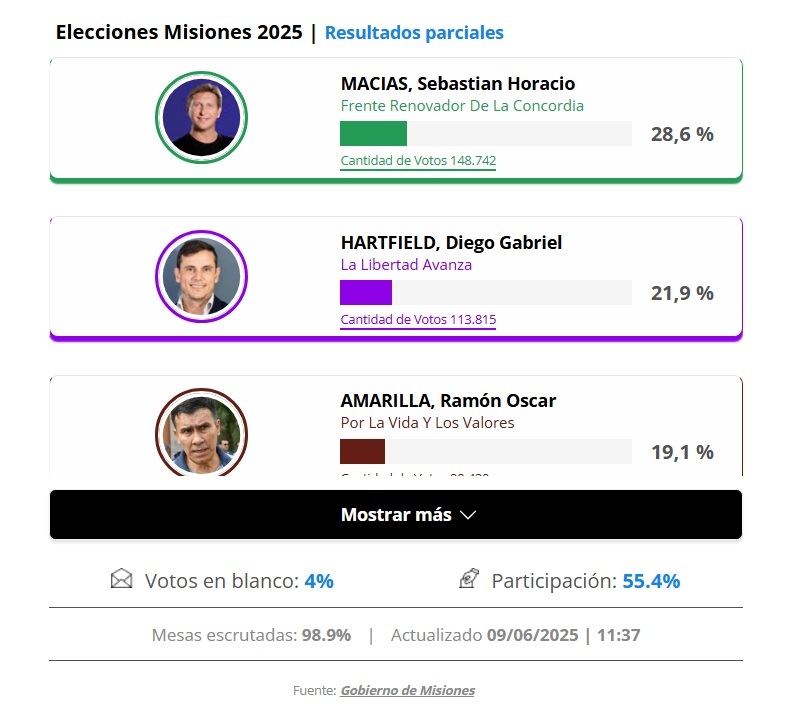Image resolution: width=792 pixels, height=704 pixels.
Task: Click Cantidad de Votos 113.815 text
Action: click(x=418, y=320)
